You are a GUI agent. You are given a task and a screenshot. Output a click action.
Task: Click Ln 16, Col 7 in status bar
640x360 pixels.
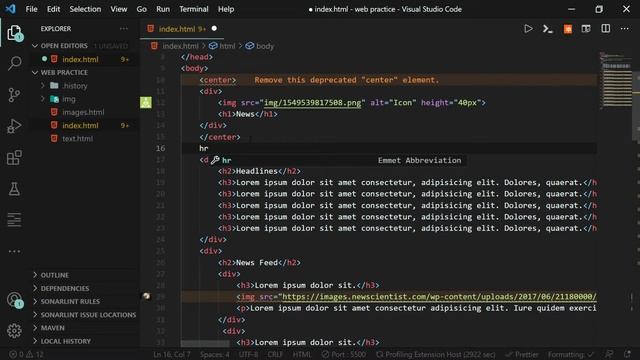[x=171, y=354]
